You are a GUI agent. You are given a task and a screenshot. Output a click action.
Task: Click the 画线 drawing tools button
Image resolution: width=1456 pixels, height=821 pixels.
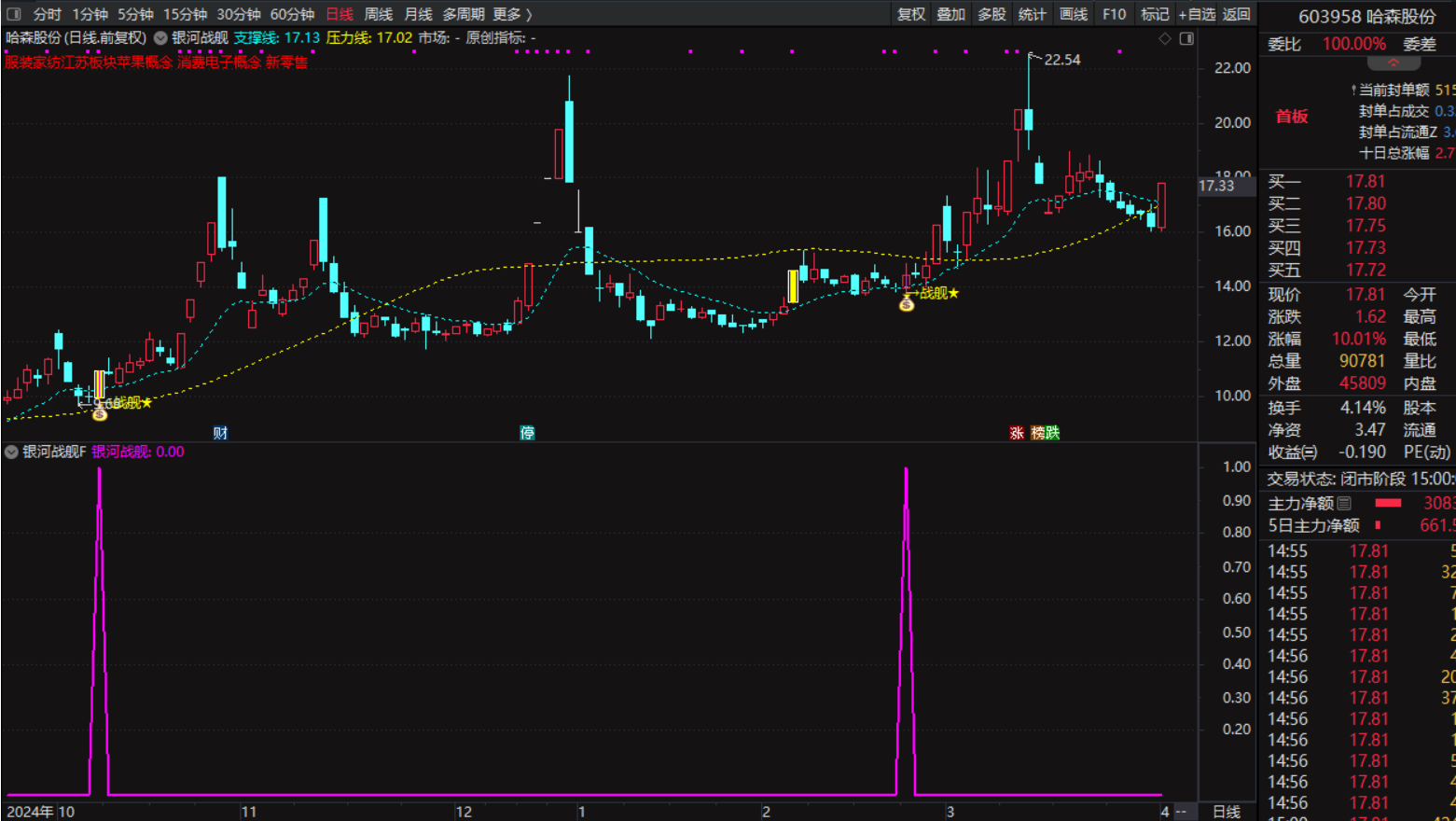tap(1074, 14)
